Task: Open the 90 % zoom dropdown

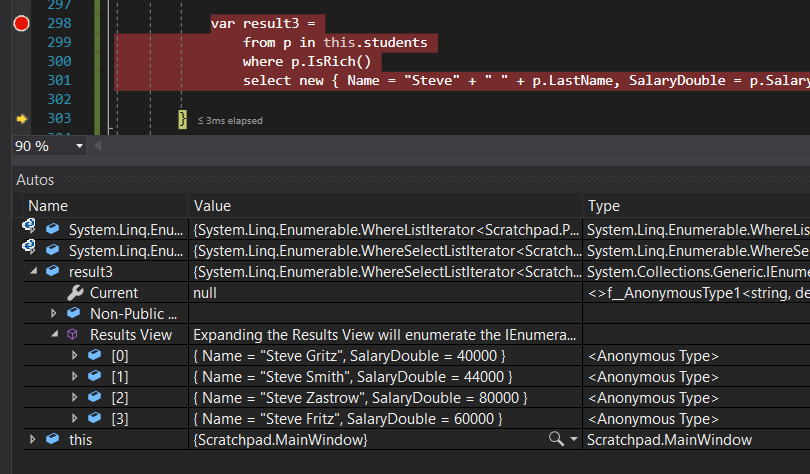Action: (x=79, y=146)
